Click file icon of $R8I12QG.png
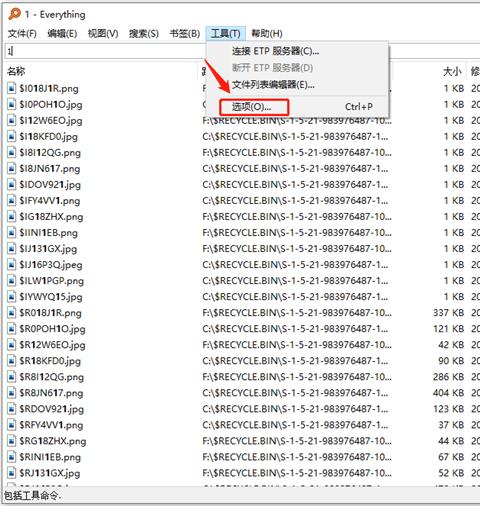 click(12, 377)
